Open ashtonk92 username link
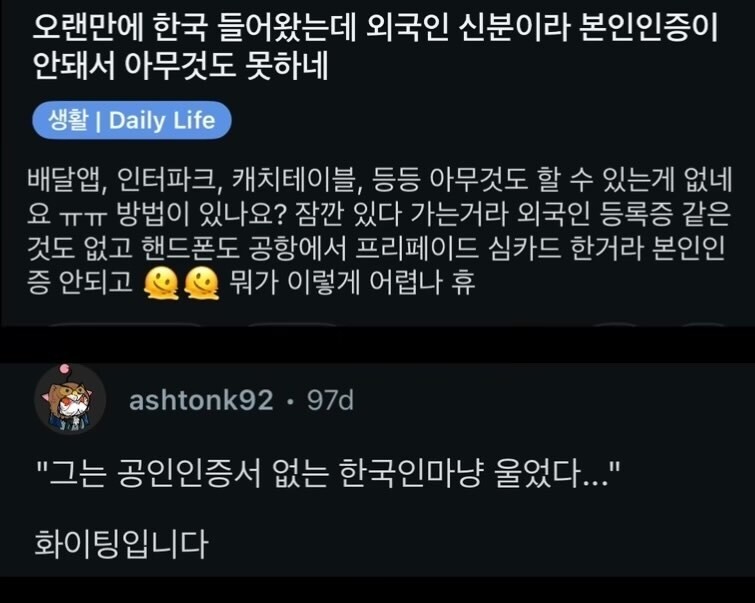755x603 pixels. (x=201, y=400)
